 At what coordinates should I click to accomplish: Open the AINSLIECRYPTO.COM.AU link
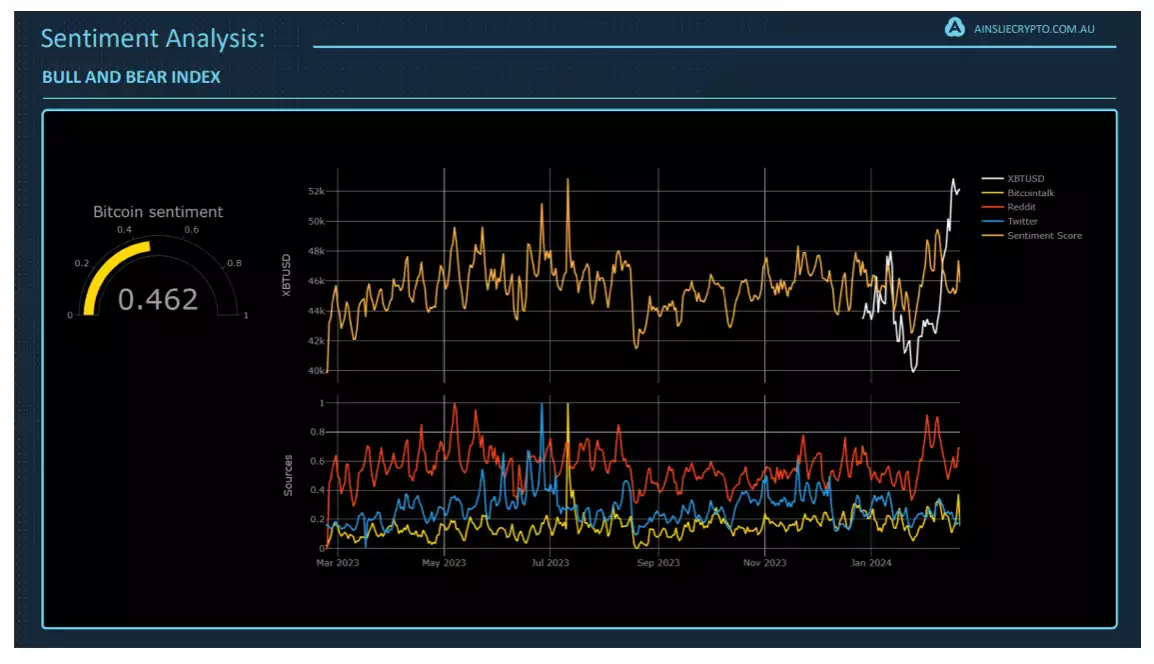pyautogui.click(x=1033, y=29)
